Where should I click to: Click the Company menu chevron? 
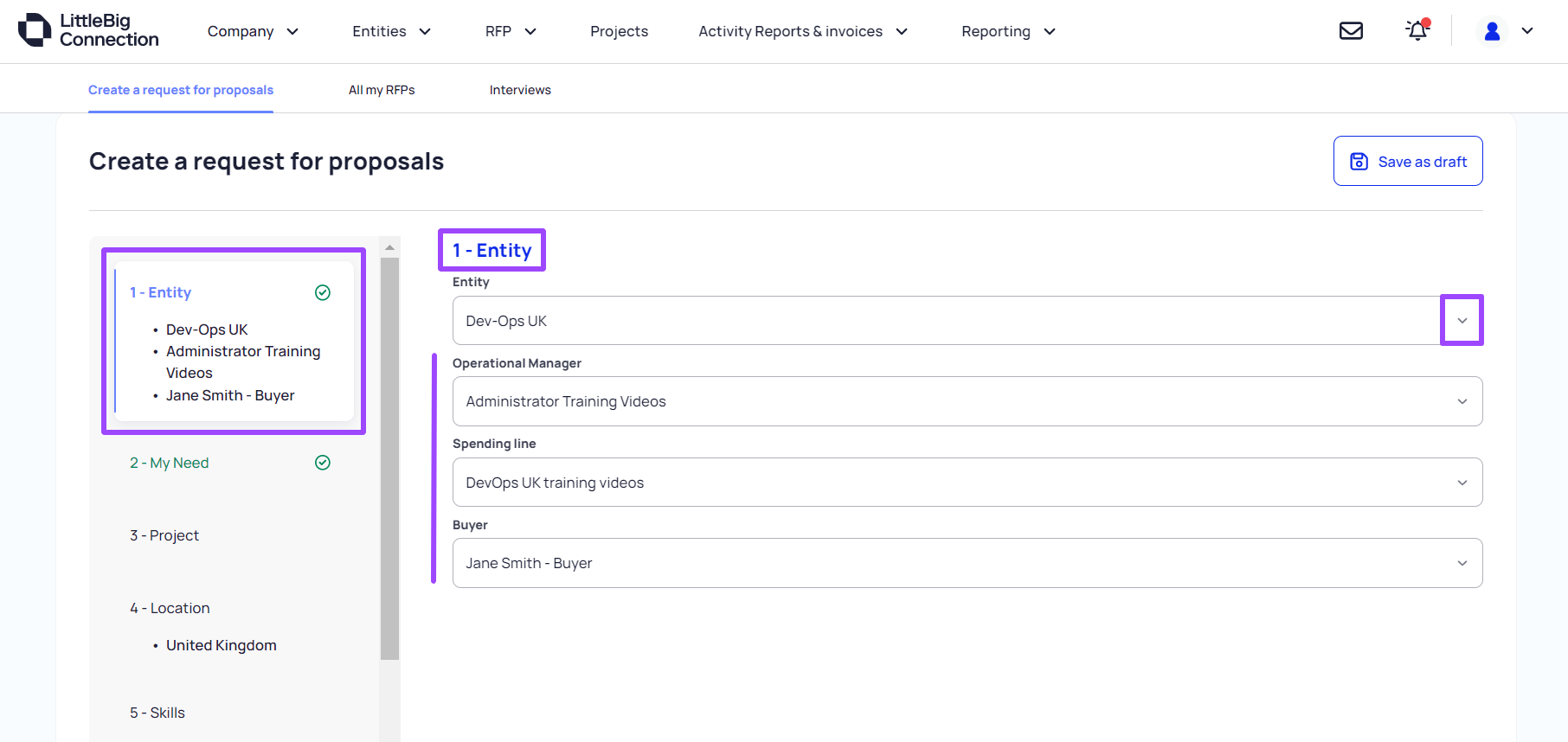coord(292,31)
